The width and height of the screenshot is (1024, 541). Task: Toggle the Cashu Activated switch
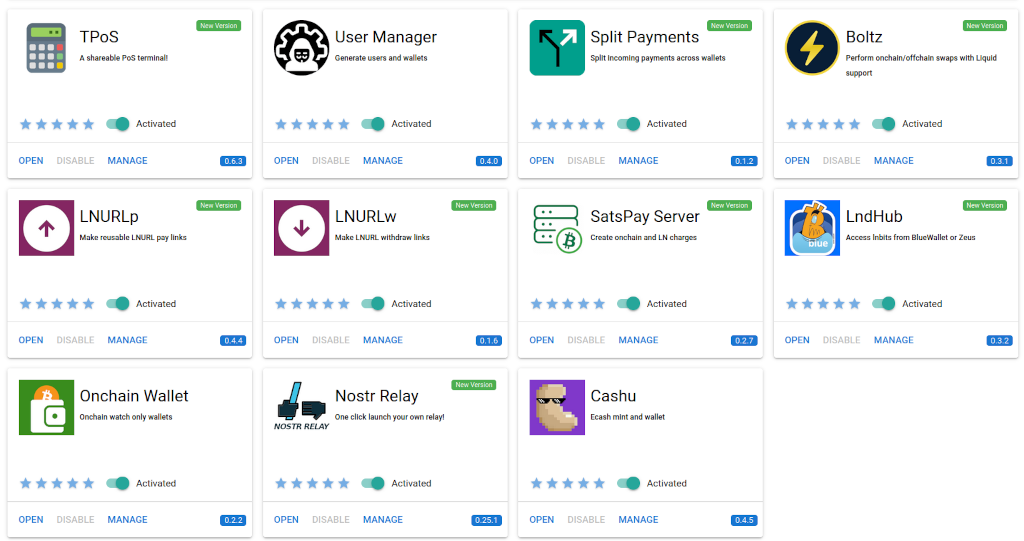[628, 483]
